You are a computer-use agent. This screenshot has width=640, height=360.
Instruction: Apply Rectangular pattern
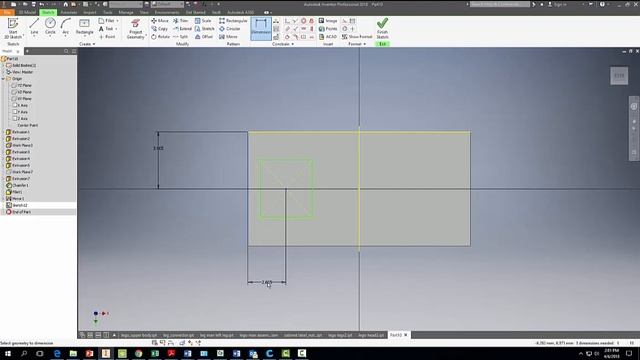pos(233,20)
